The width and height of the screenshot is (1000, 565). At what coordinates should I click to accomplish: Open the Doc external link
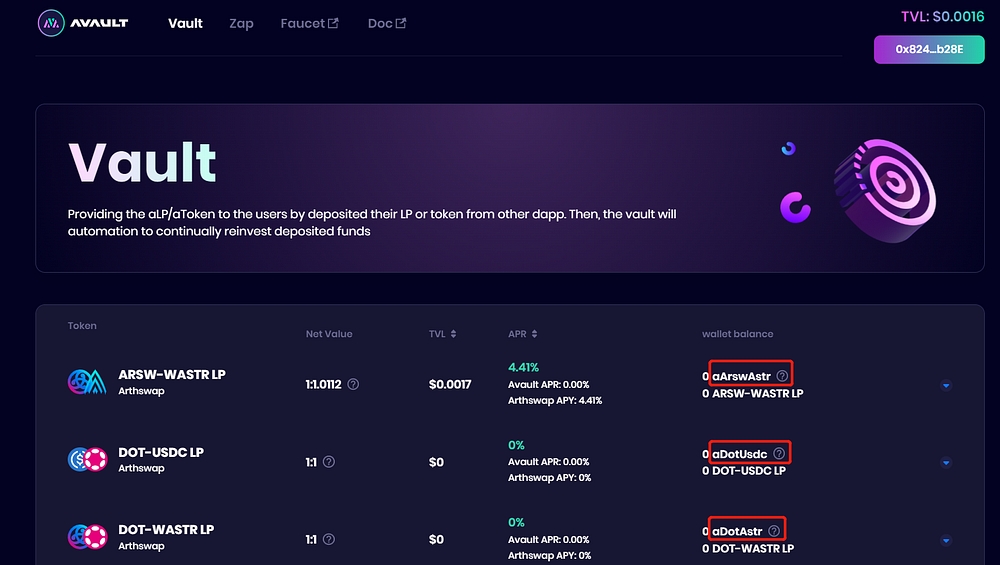click(386, 23)
